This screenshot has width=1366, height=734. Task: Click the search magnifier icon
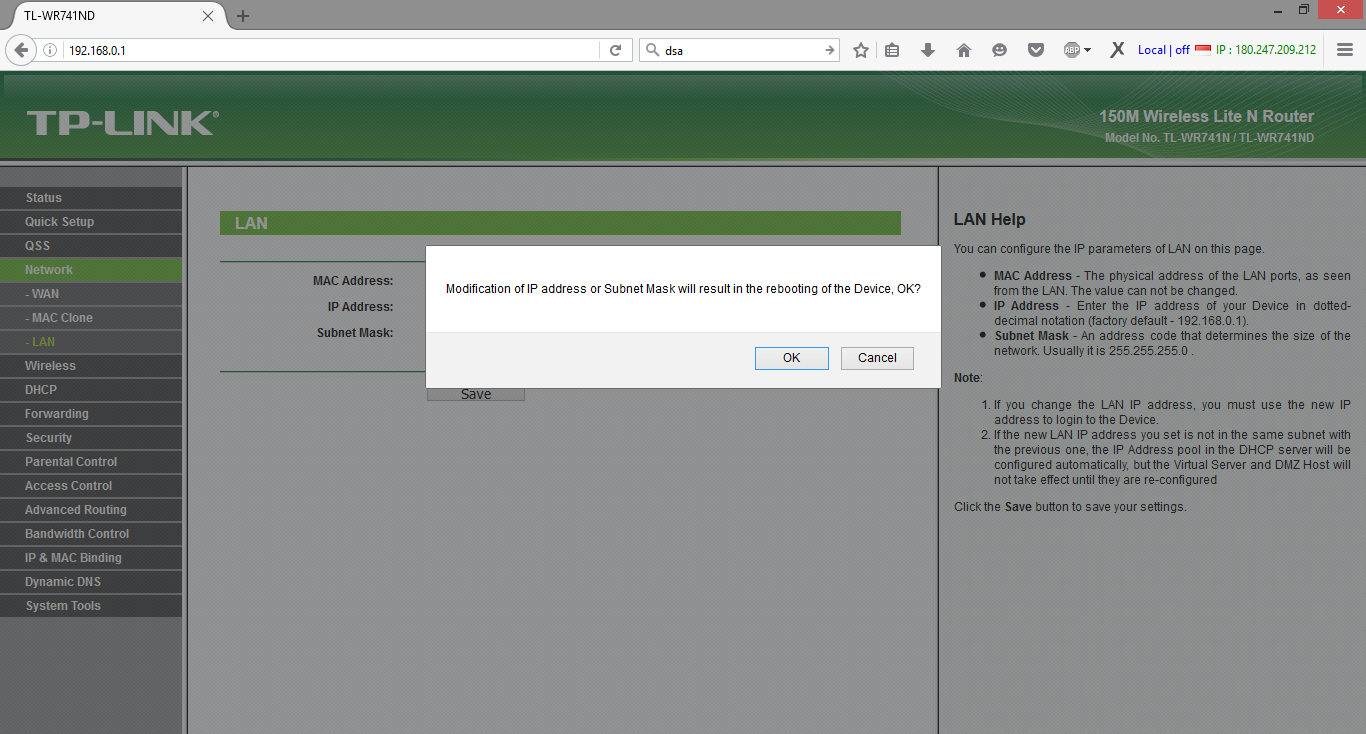pos(652,50)
